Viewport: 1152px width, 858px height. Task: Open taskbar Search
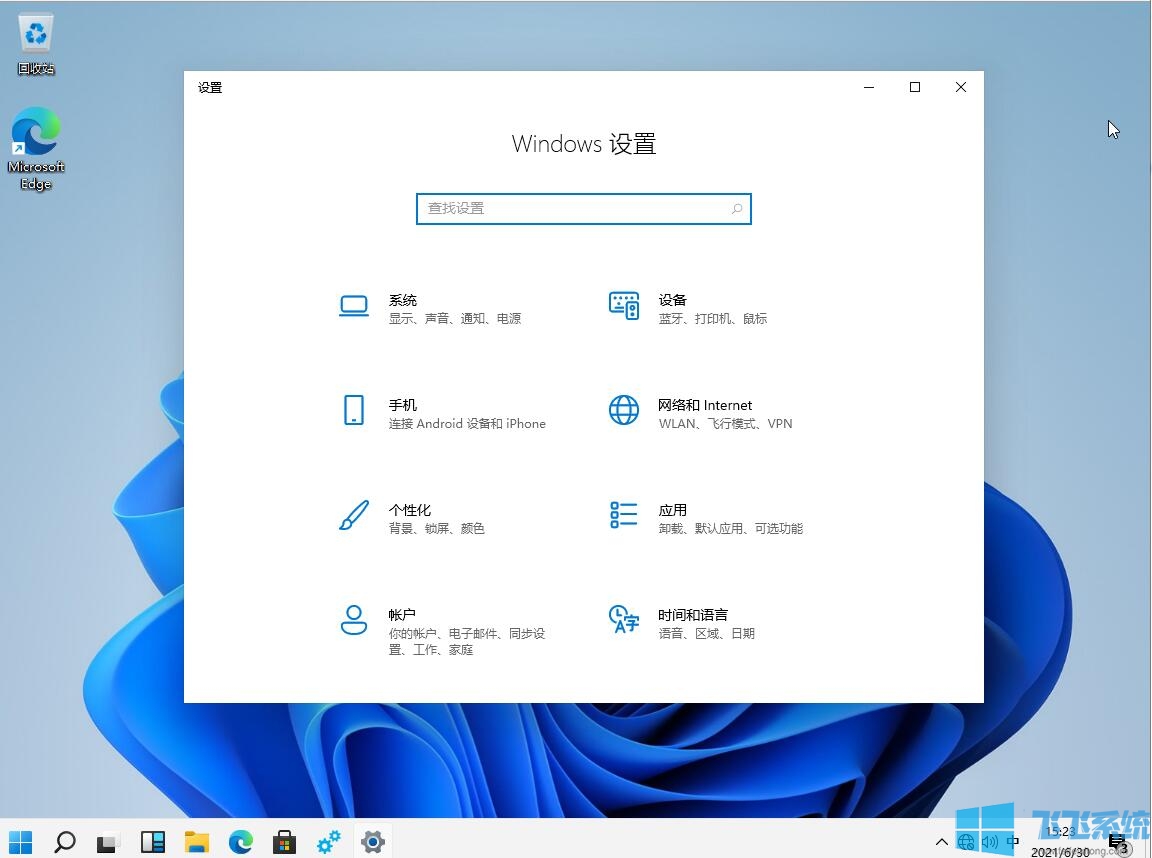point(64,842)
